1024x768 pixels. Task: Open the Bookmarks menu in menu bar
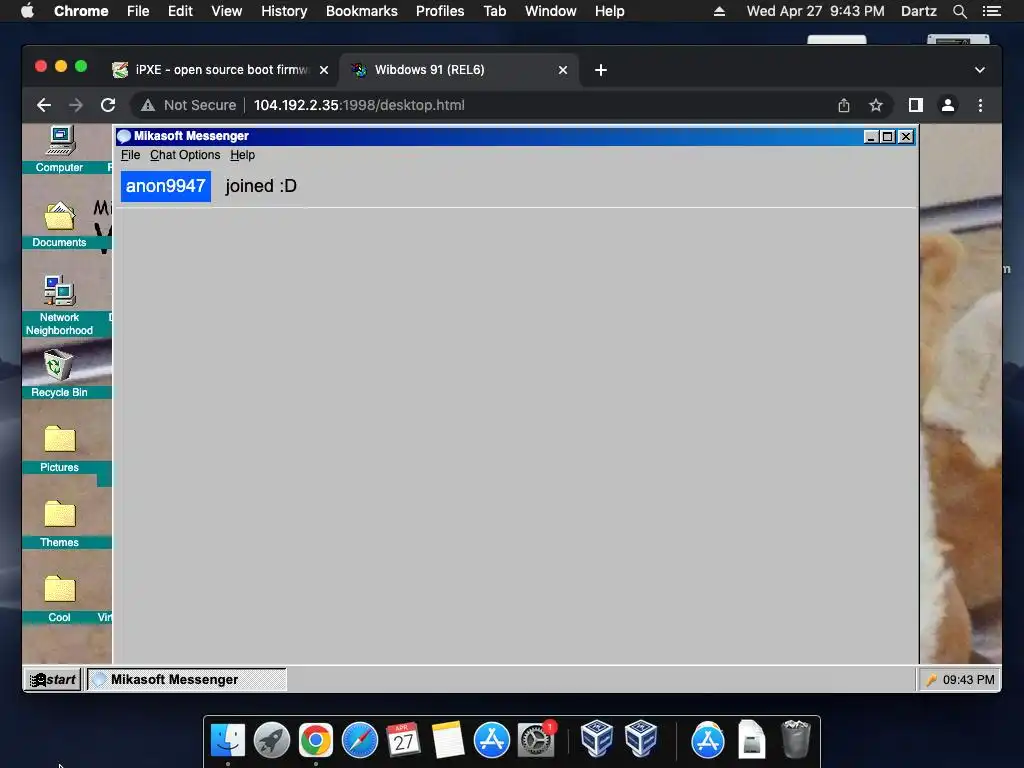(362, 11)
